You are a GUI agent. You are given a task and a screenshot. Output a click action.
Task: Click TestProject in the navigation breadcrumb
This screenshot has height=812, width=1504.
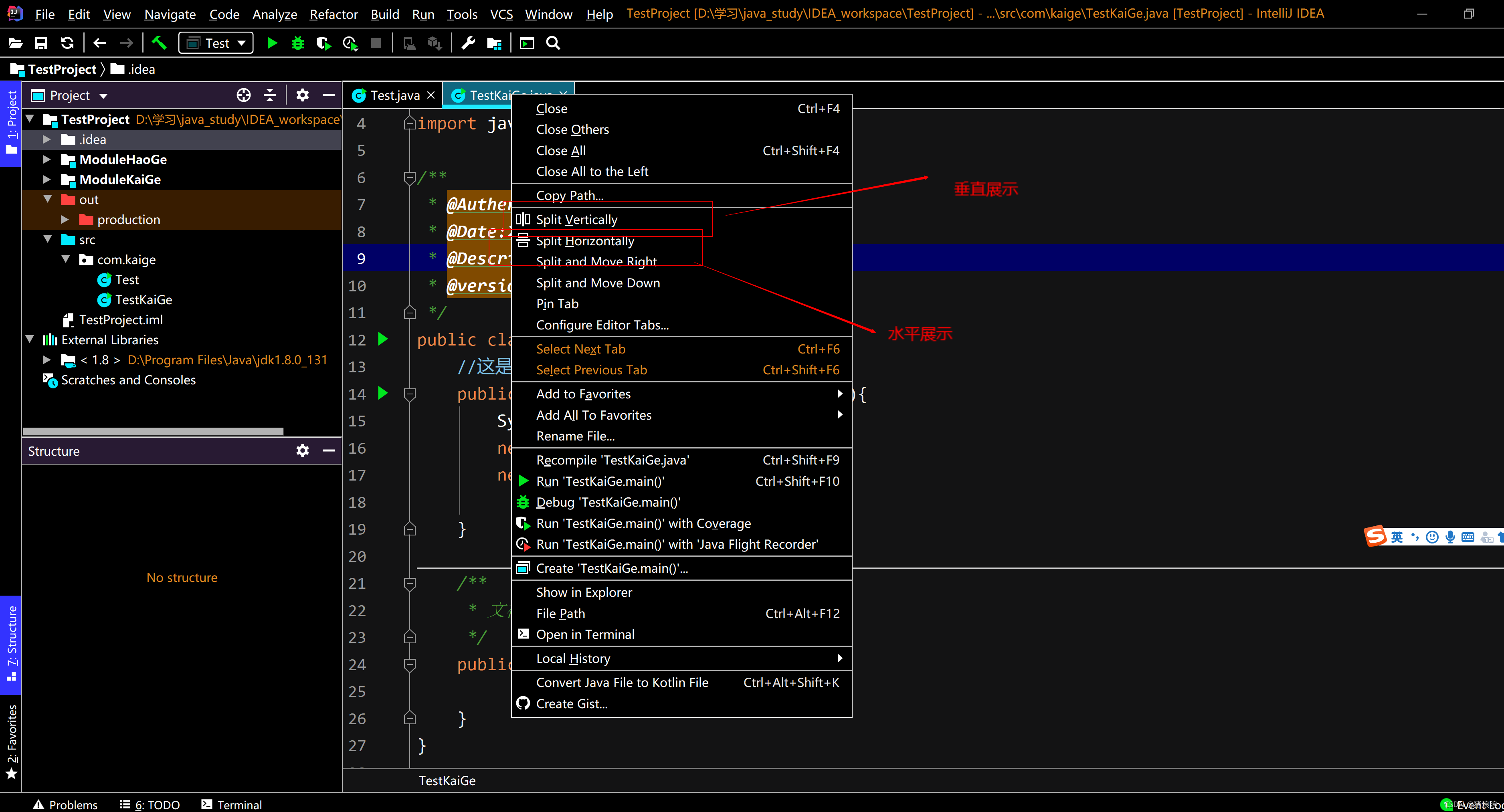click(62, 69)
